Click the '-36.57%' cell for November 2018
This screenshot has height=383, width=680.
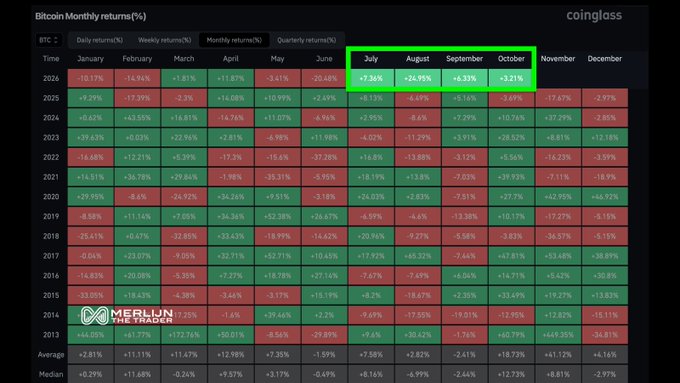(558, 236)
